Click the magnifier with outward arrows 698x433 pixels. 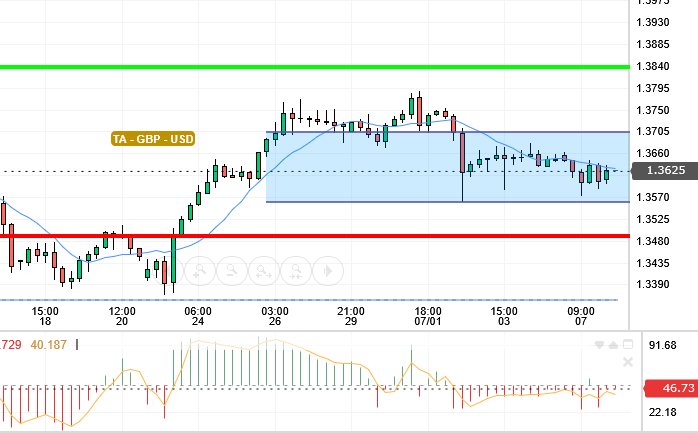tap(264, 271)
